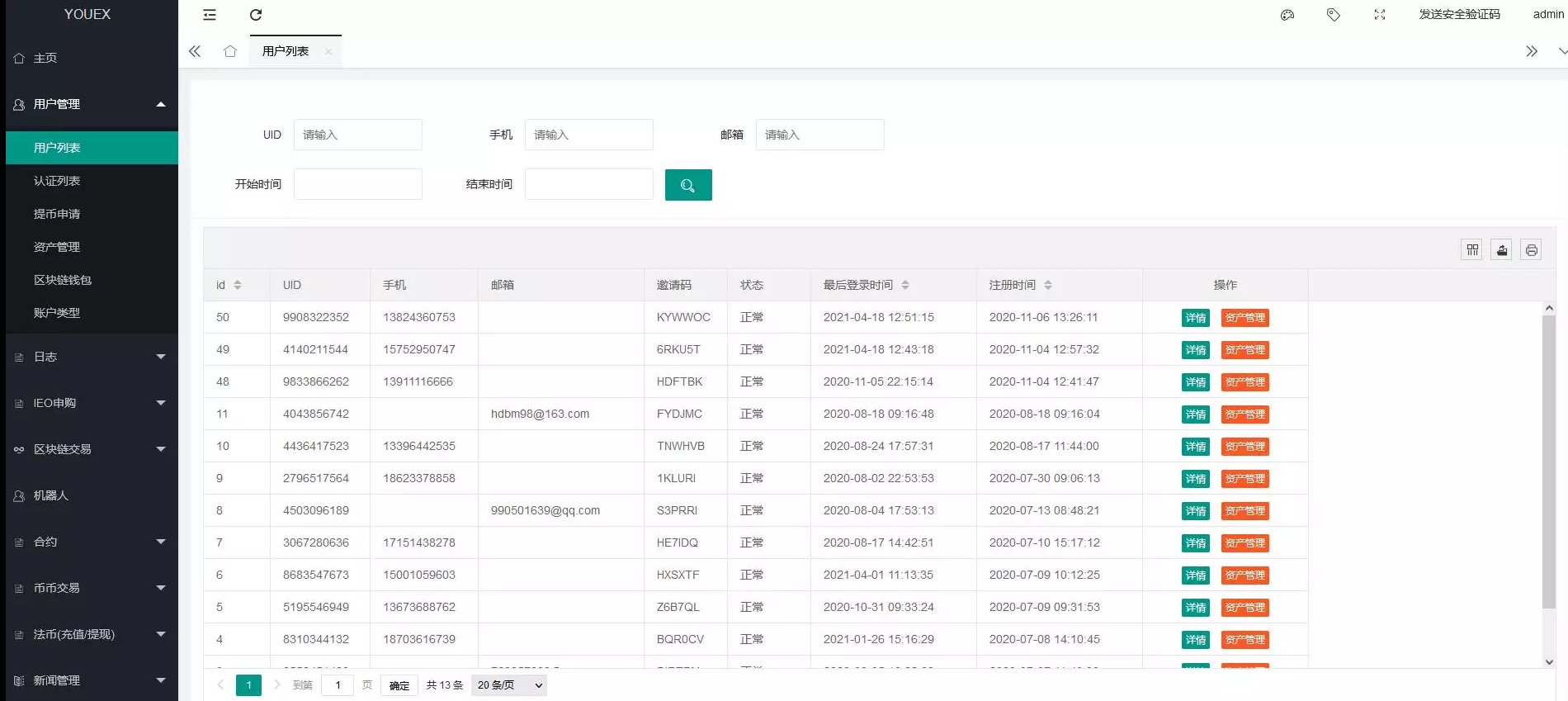The image size is (1568, 701).
Task: Go to home tab icon
Action: click(x=230, y=51)
